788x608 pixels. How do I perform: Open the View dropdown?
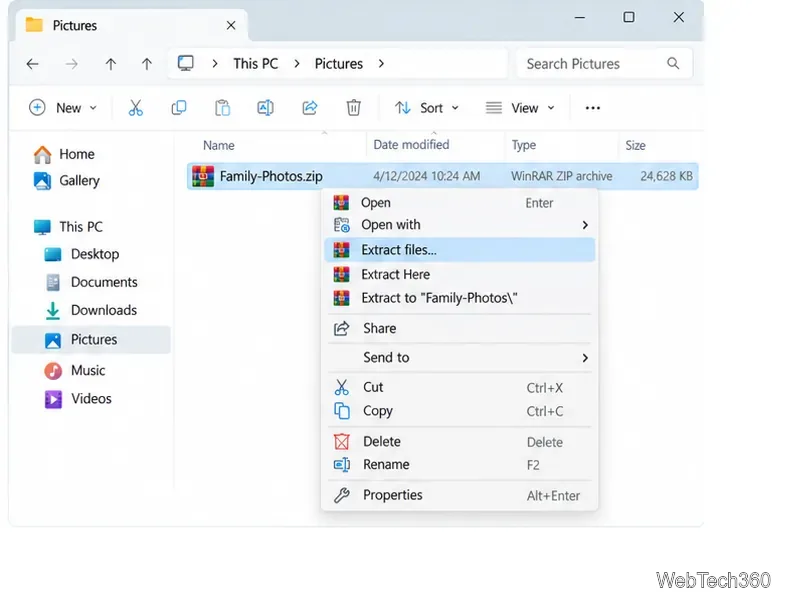520,108
